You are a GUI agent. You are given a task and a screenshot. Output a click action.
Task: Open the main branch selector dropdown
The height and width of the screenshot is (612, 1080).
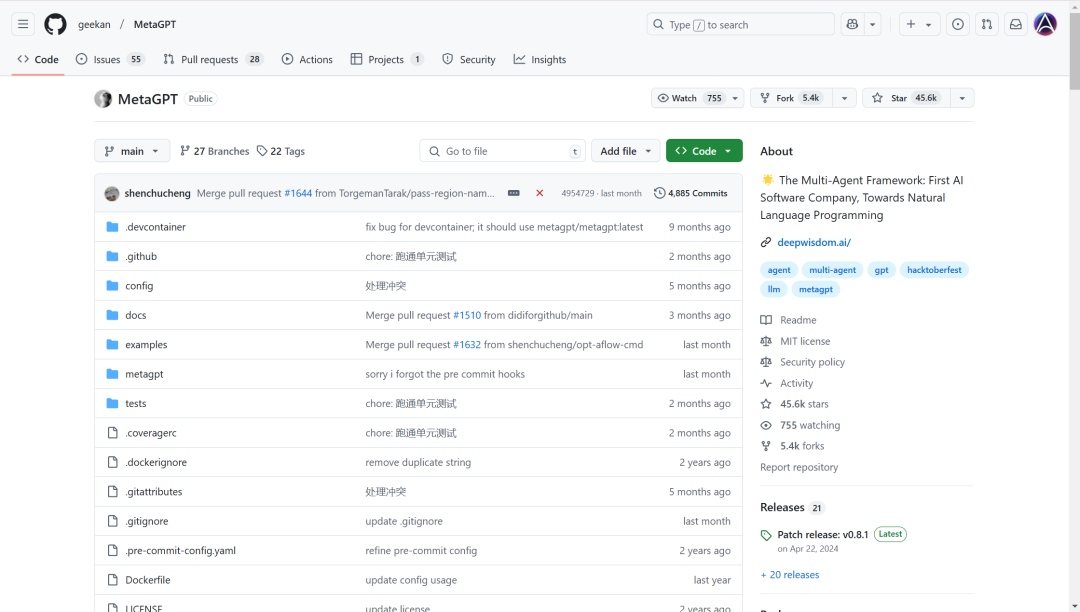coord(132,151)
